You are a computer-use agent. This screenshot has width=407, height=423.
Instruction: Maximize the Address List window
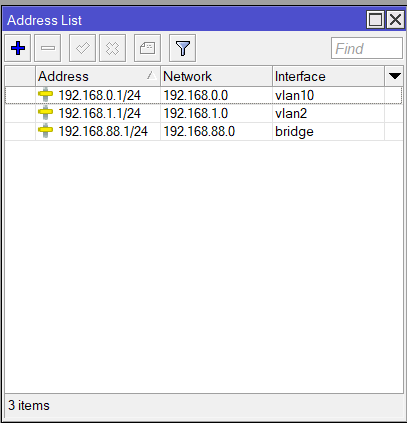click(x=375, y=20)
